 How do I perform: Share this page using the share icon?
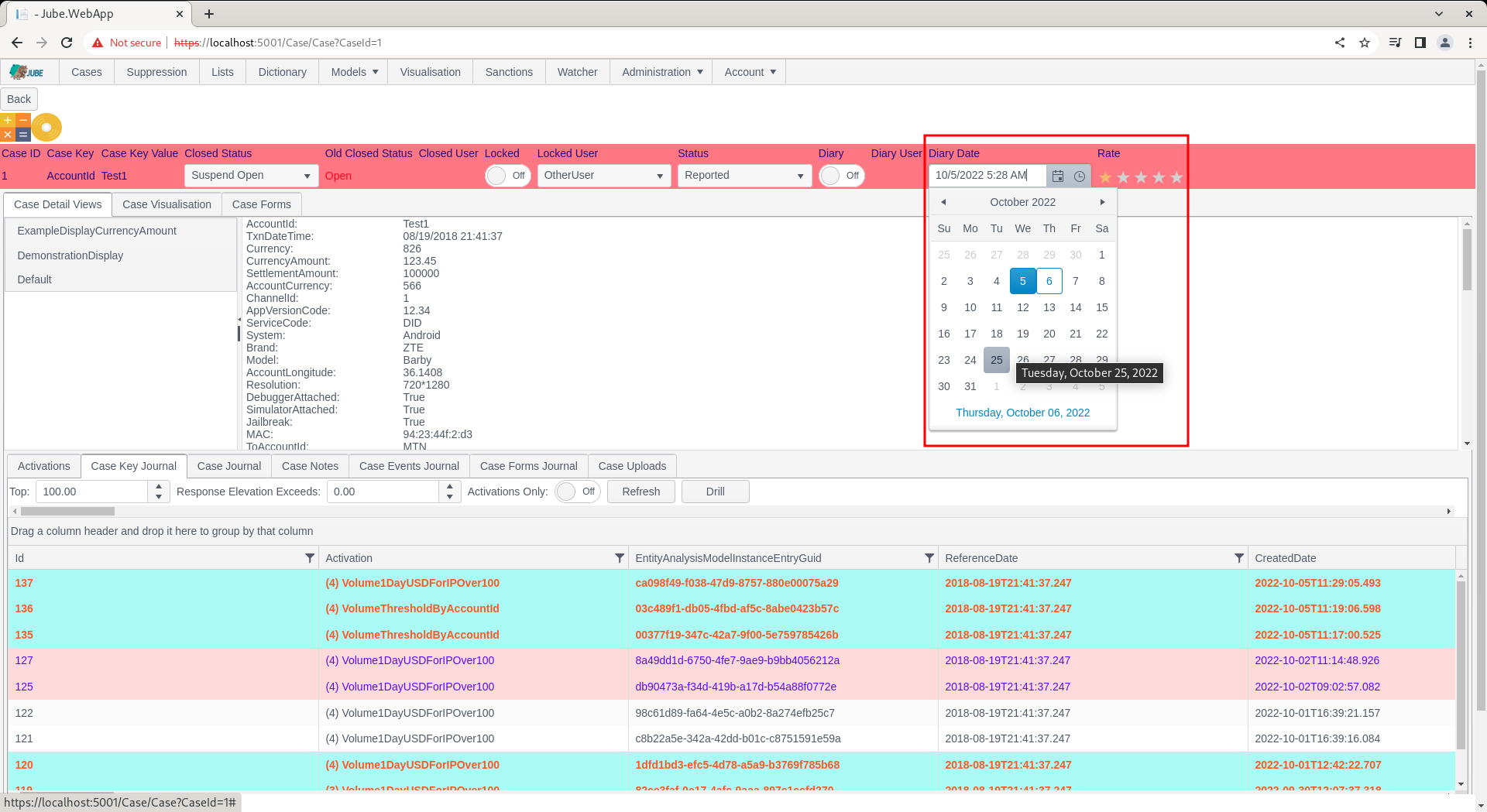point(1340,43)
